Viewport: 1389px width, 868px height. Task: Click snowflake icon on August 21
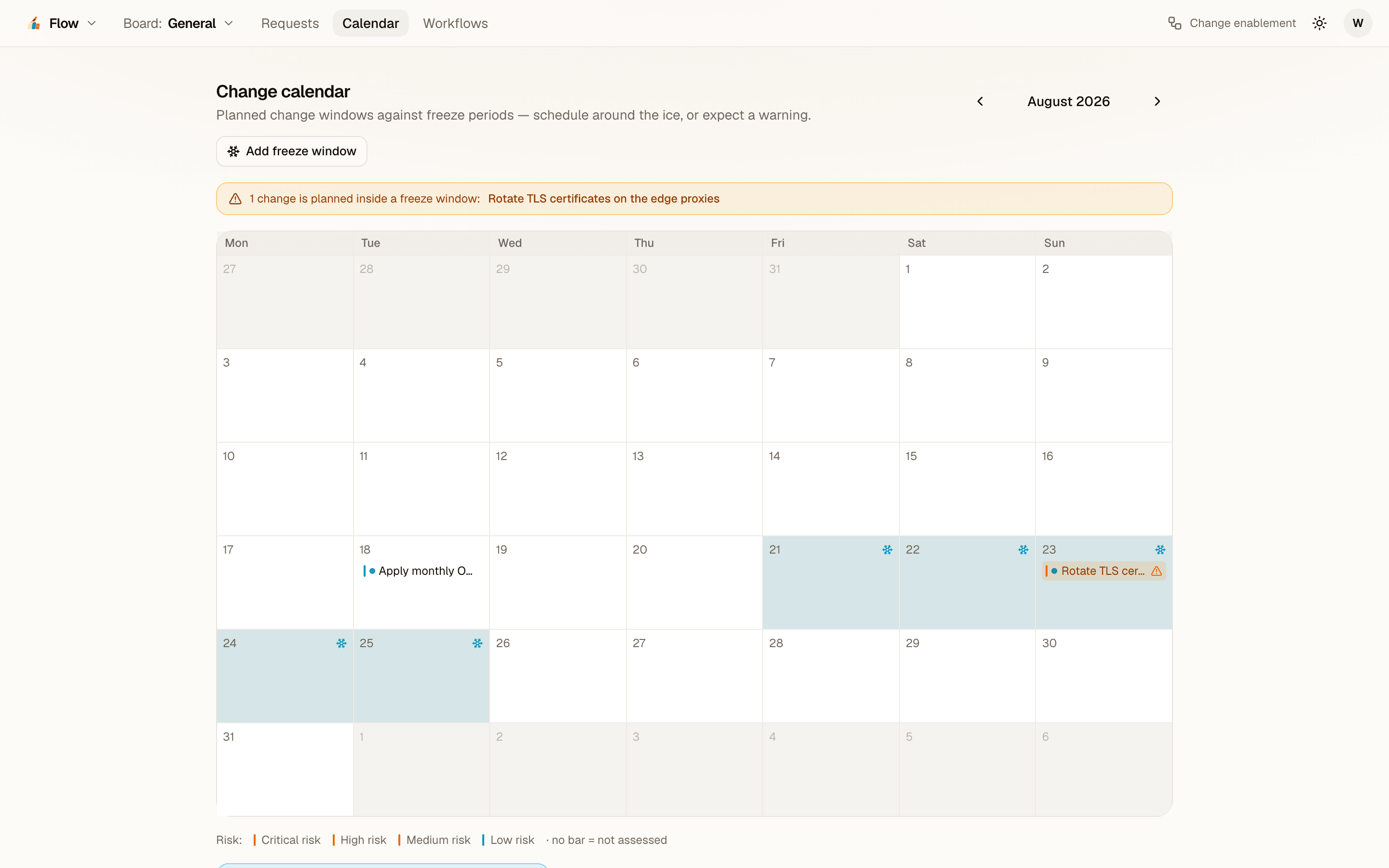point(887,550)
